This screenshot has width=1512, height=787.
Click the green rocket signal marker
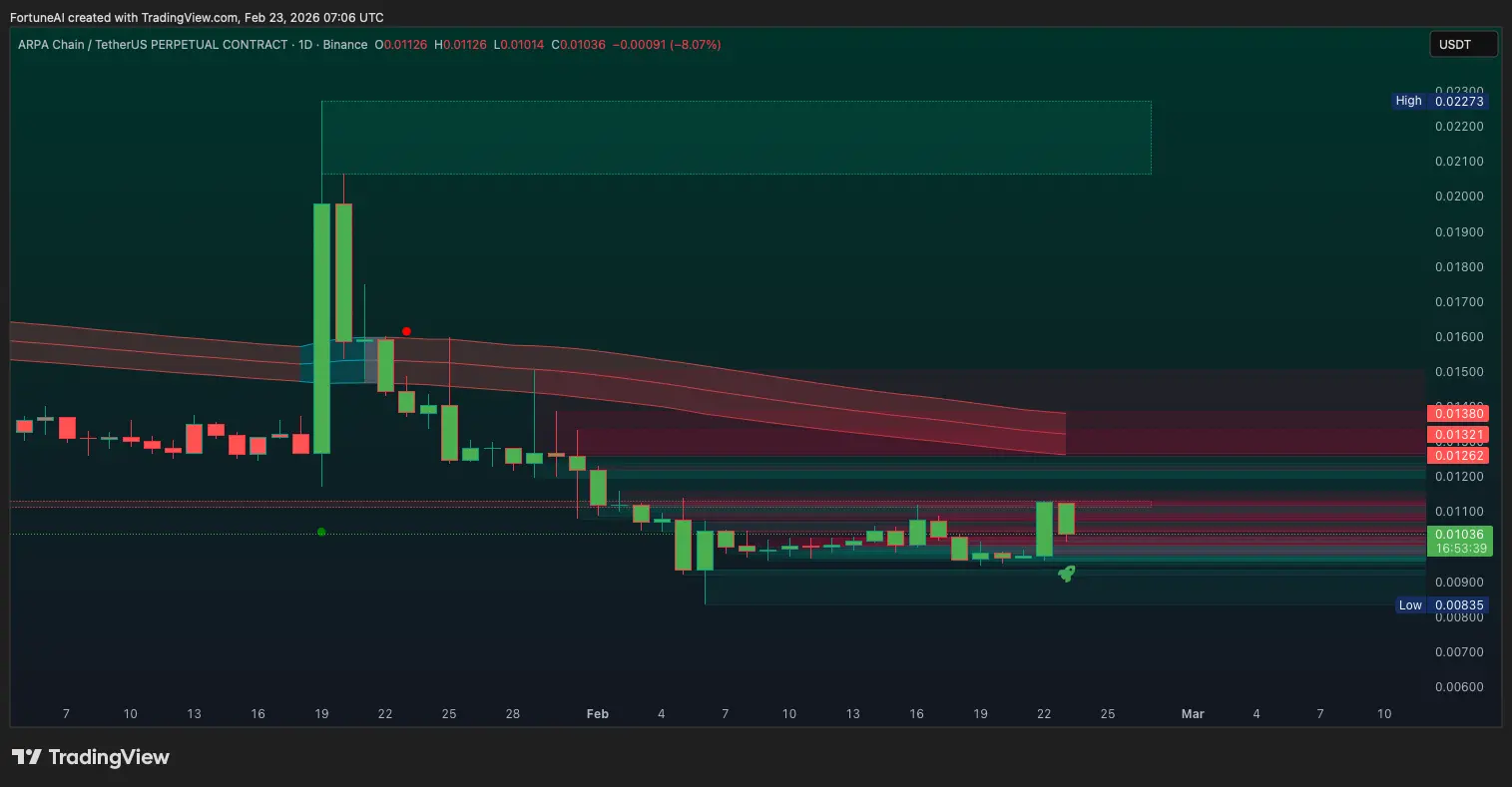[1066, 573]
